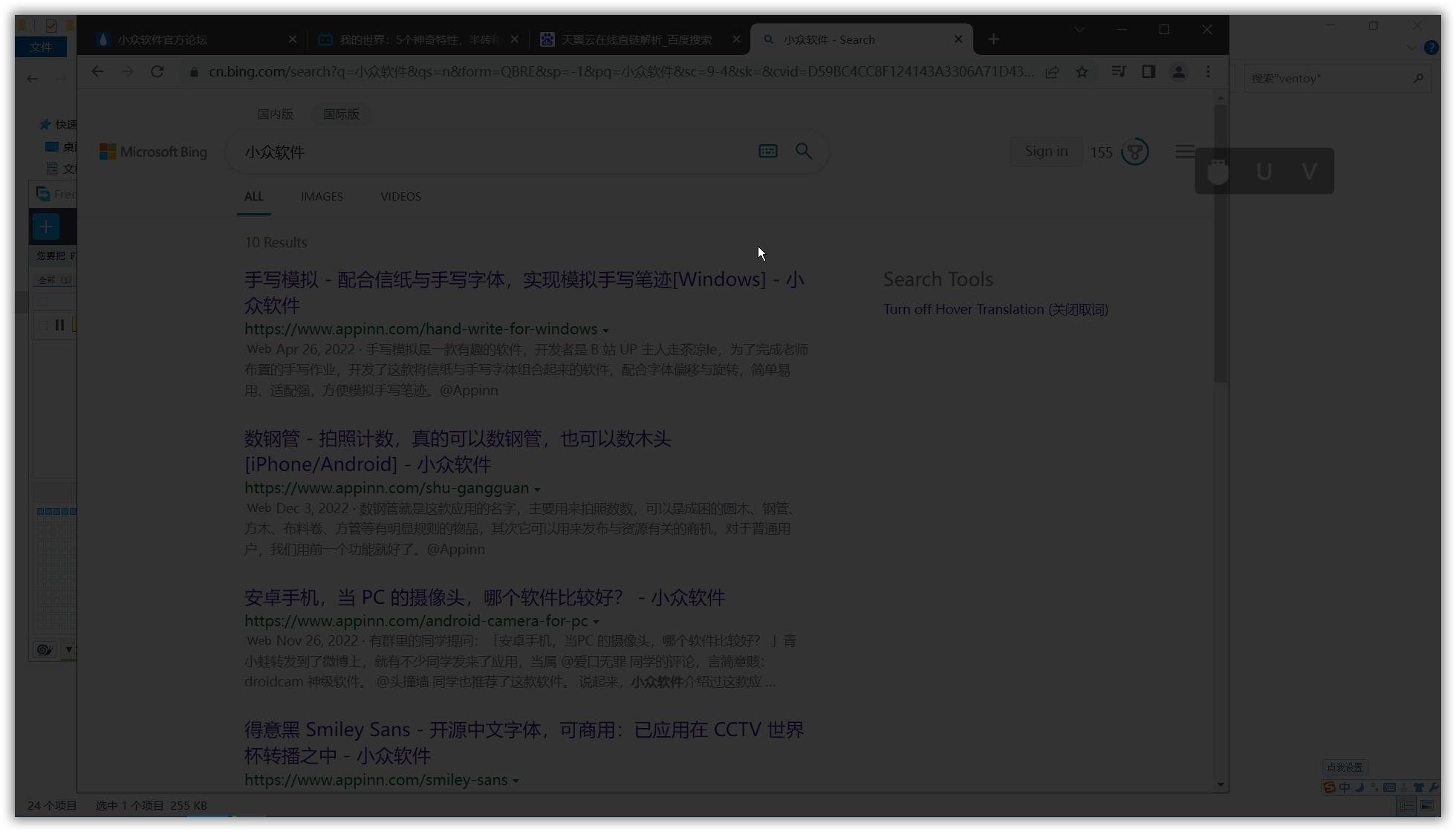
Task: Switch to 小众软件官方论坛 browser tab
Action: point(163,40)
